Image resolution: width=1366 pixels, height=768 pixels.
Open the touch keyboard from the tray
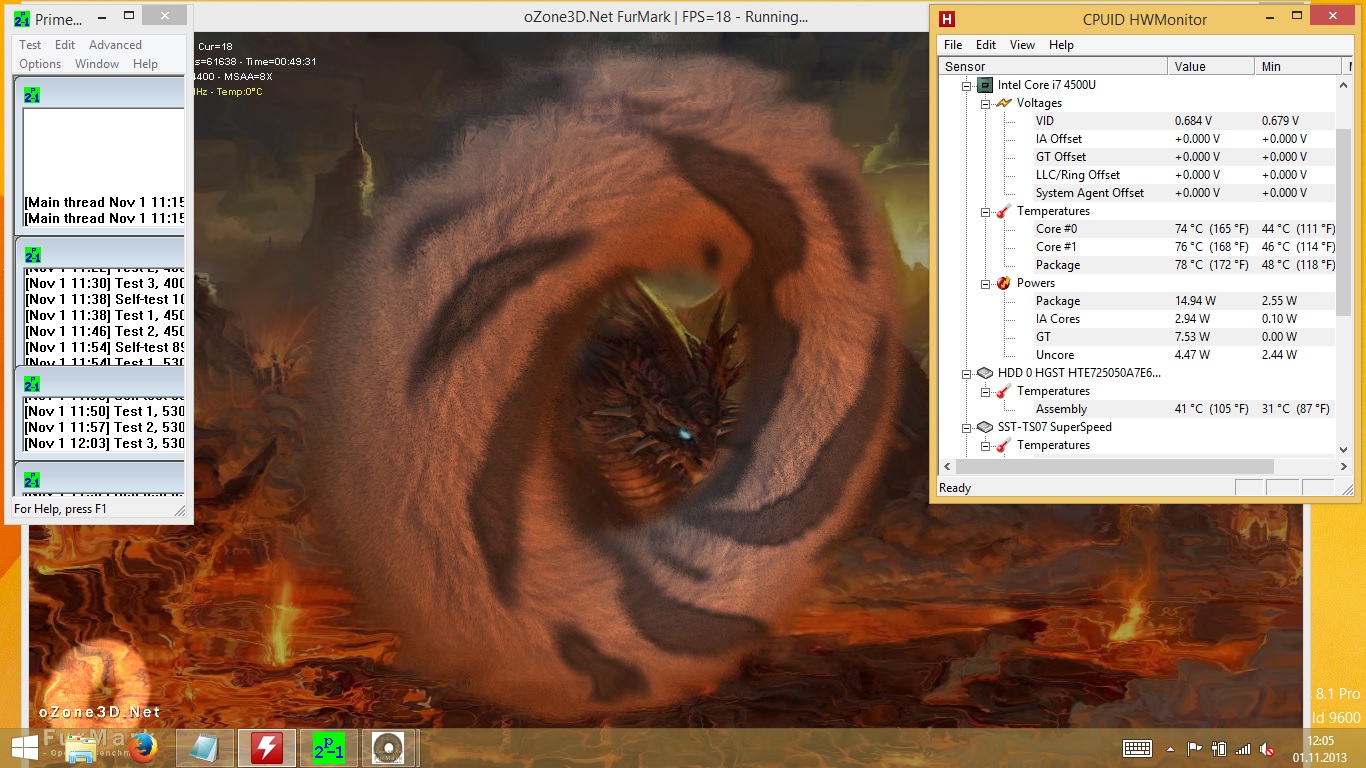(1137, 748)
